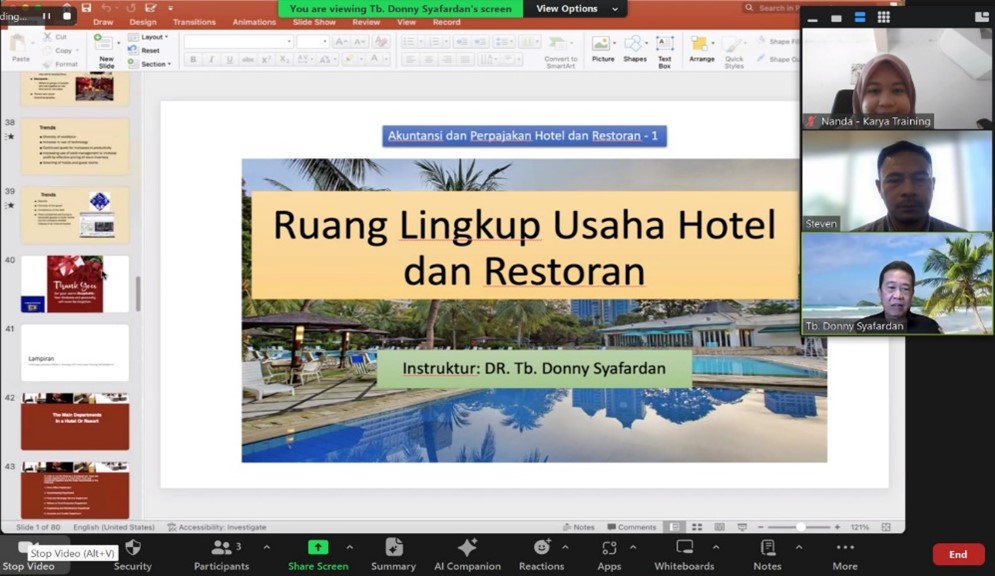Image resolution: width=995 pixels, height=576 pixels.
Task: Toggle Underline formatting in ribbon
Action: click(229, 59)
